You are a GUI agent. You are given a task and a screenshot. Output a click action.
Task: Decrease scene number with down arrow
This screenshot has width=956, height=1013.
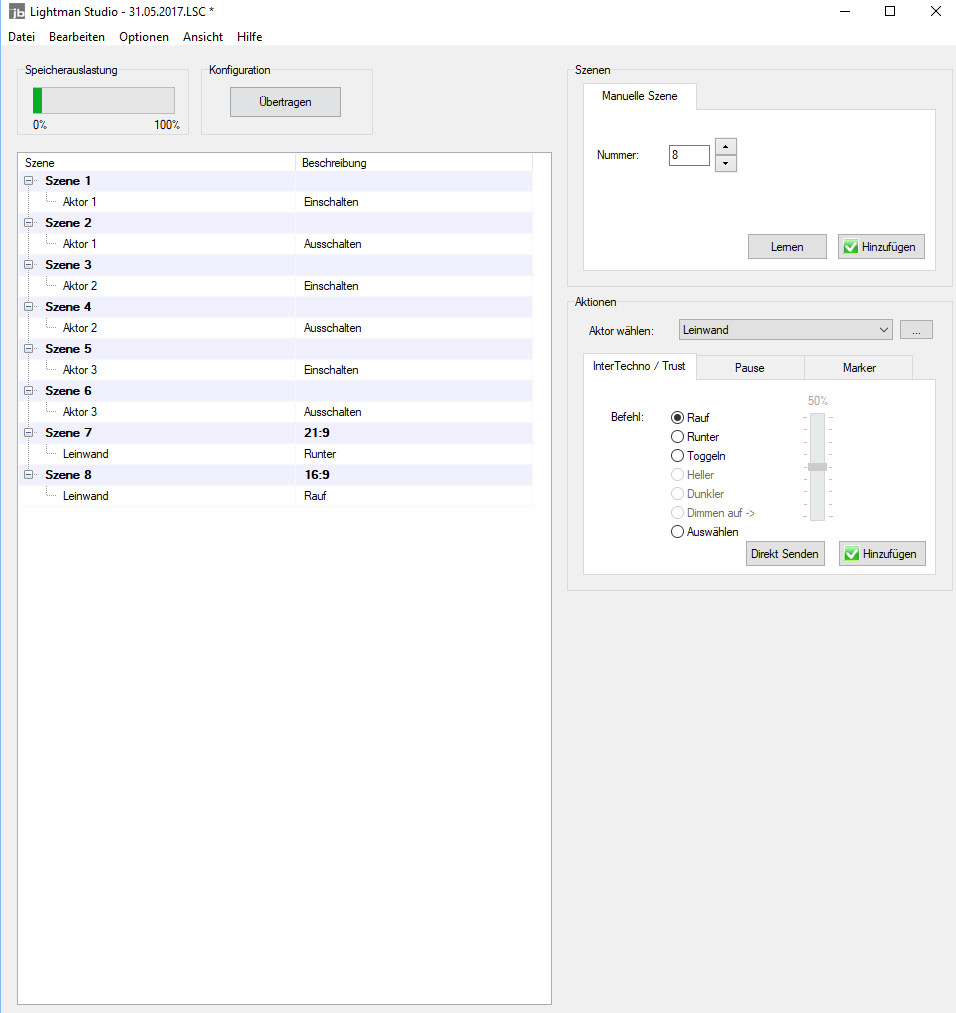(727, 164)
